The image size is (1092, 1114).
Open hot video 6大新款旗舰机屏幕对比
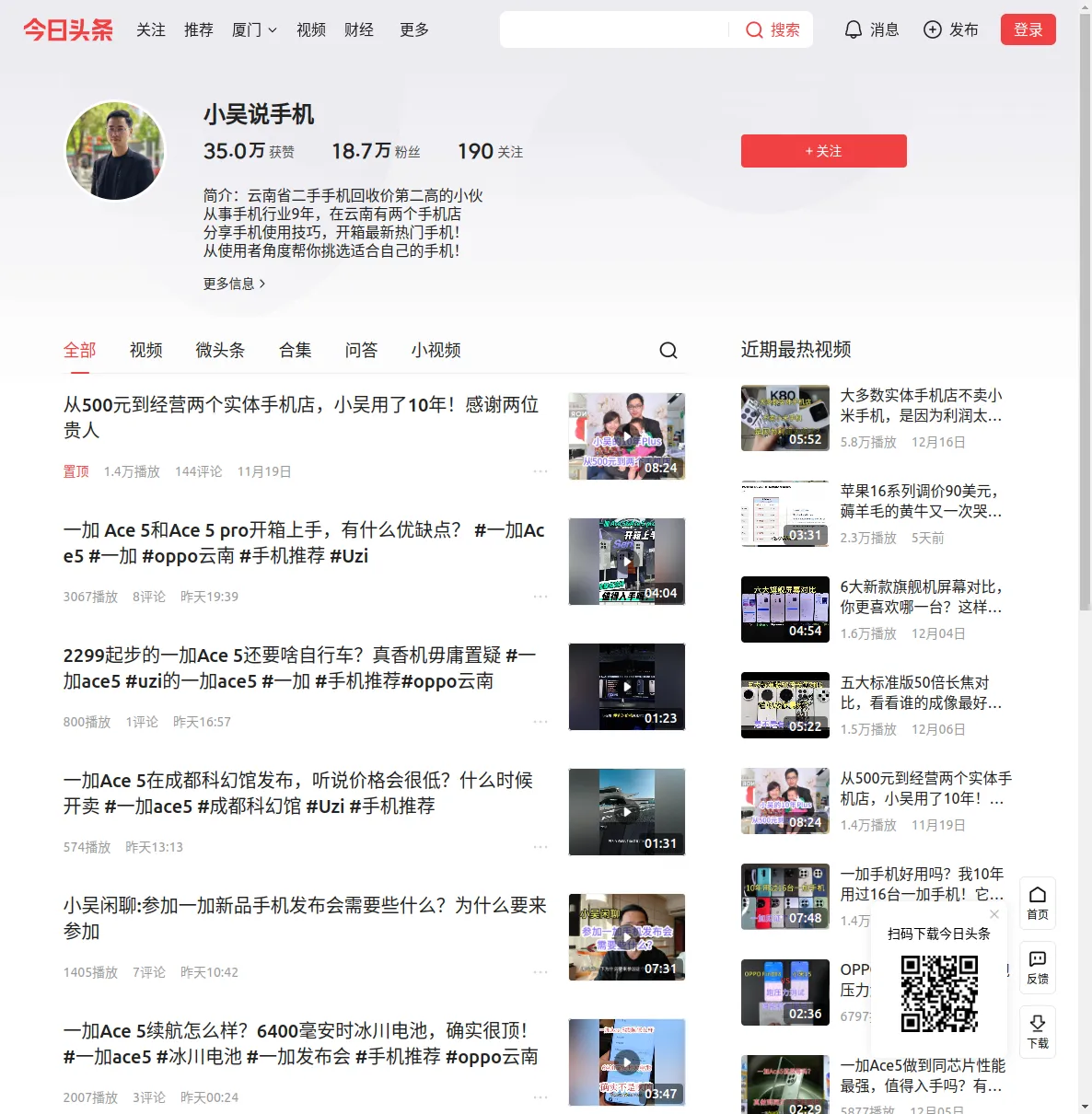(x=922, y=597)
